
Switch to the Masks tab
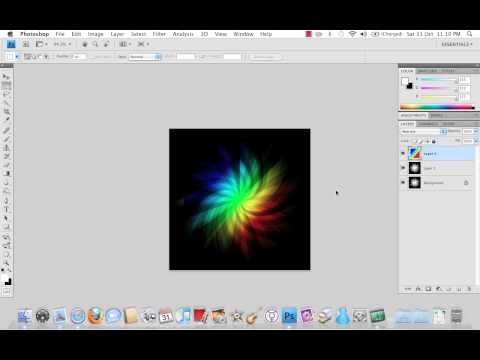click(436, 115)
